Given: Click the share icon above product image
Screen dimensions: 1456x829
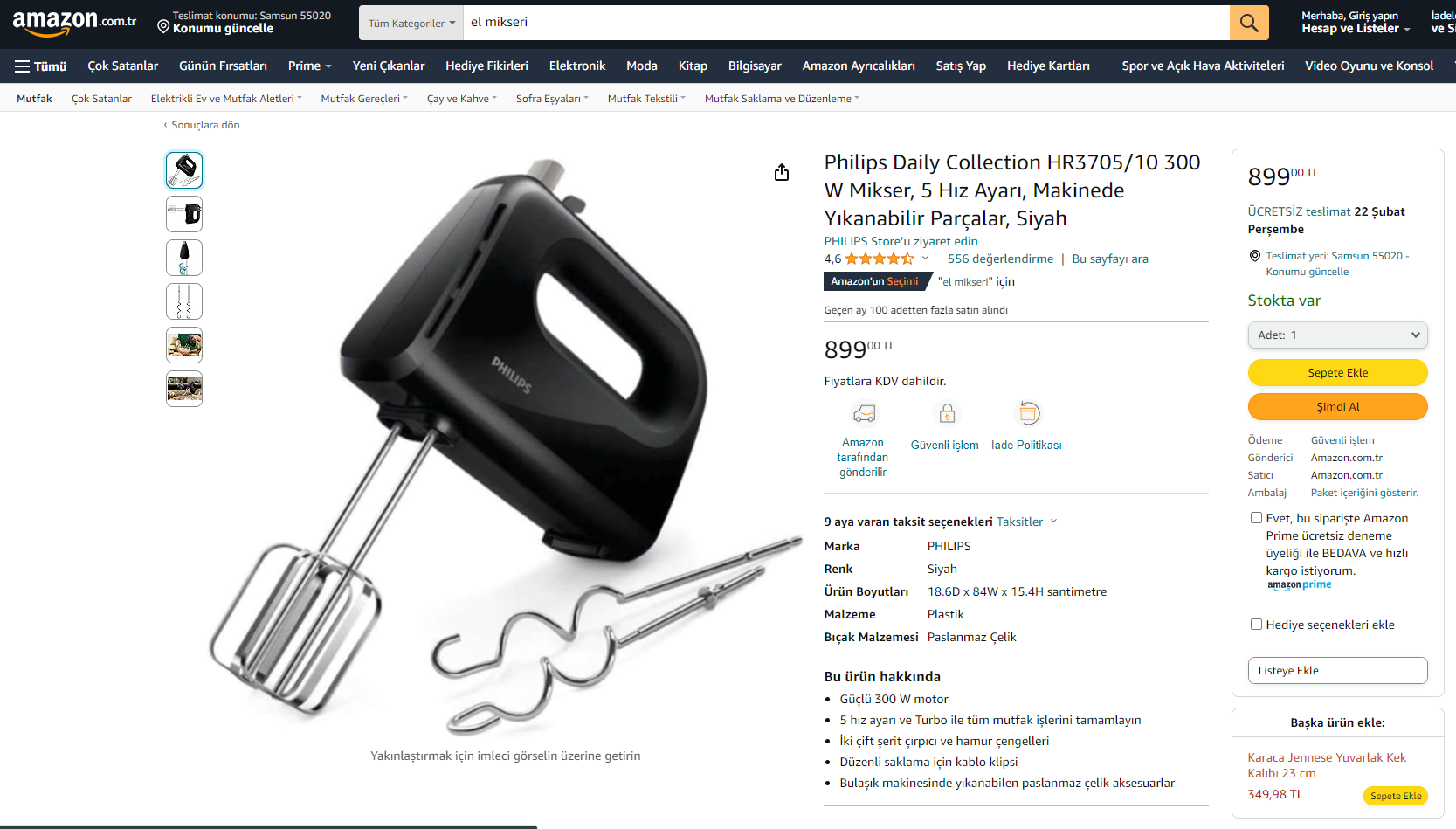Looking at the screenshot, I should [782, 172].
